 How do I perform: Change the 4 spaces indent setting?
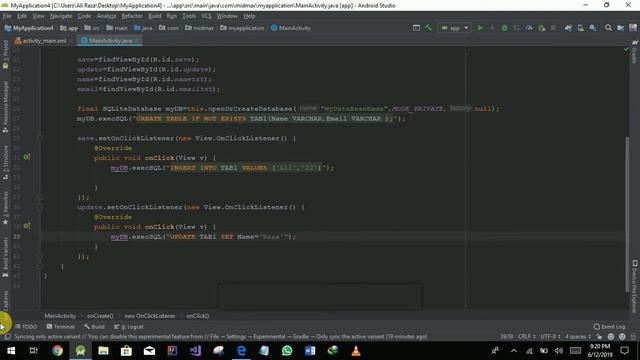578,337
